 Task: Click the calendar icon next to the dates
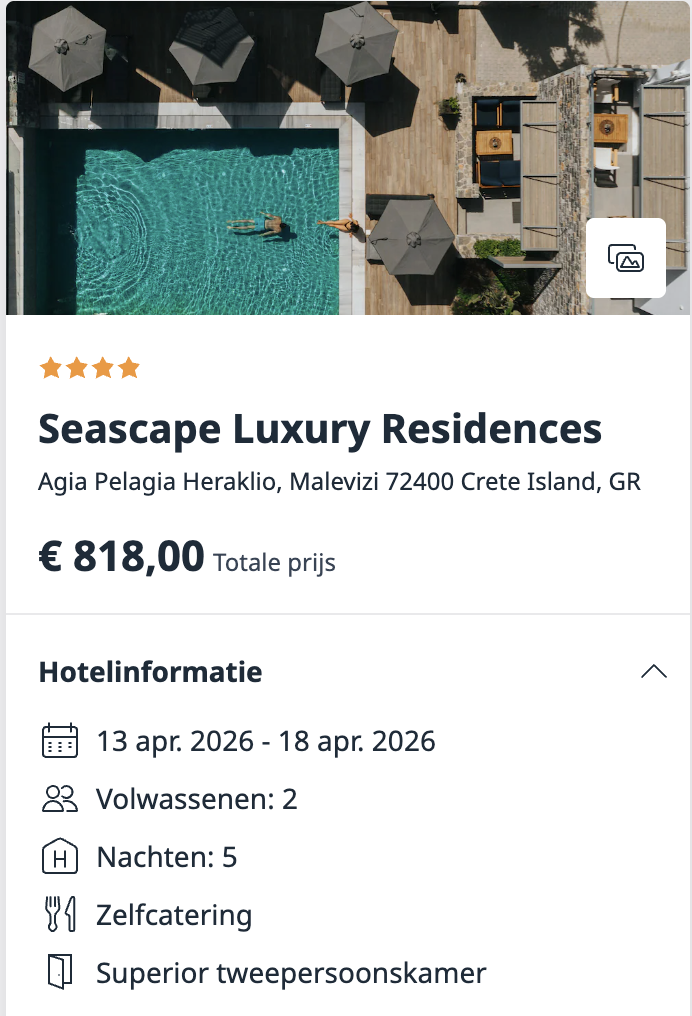click(x=59, y=741)
